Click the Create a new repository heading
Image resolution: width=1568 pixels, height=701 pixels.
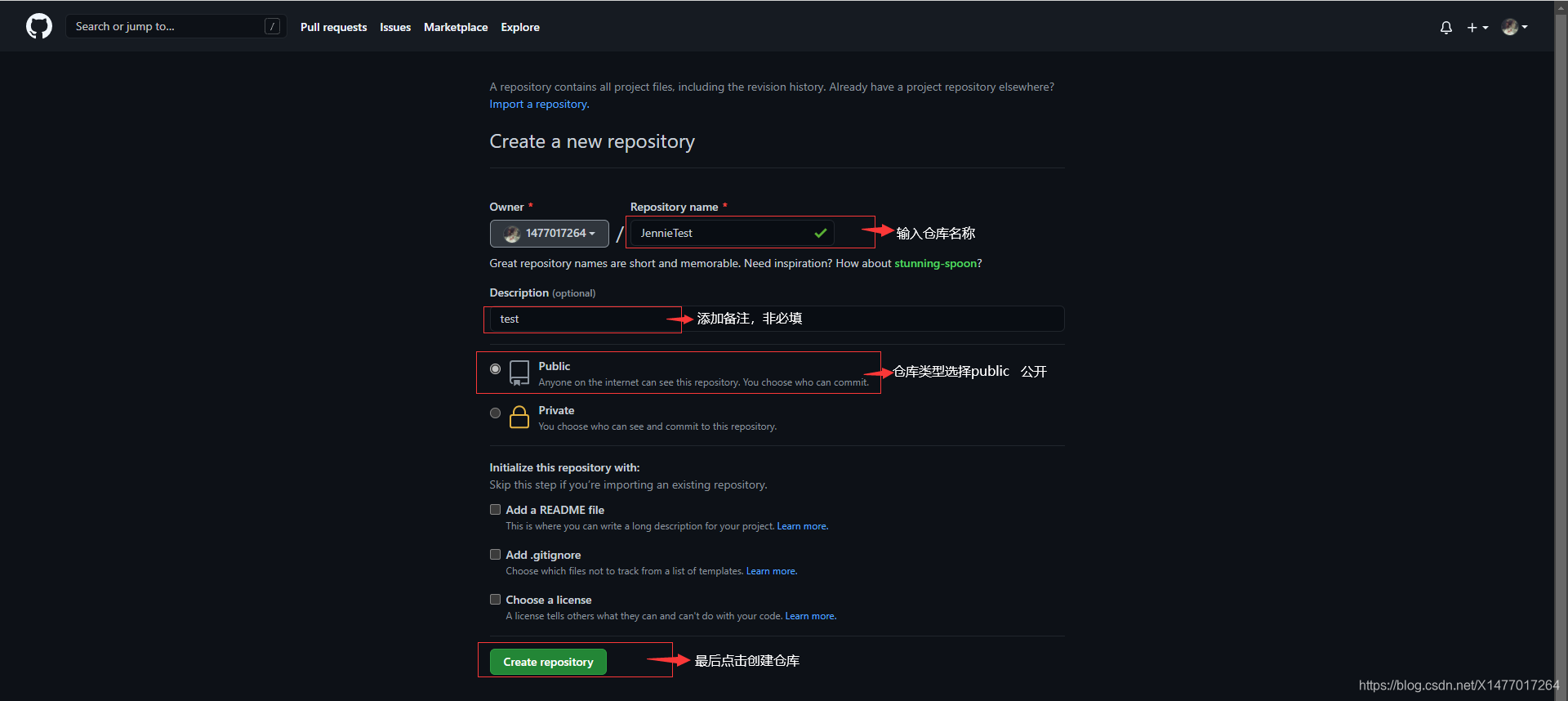pyautogui.click(x=592, y=141)
